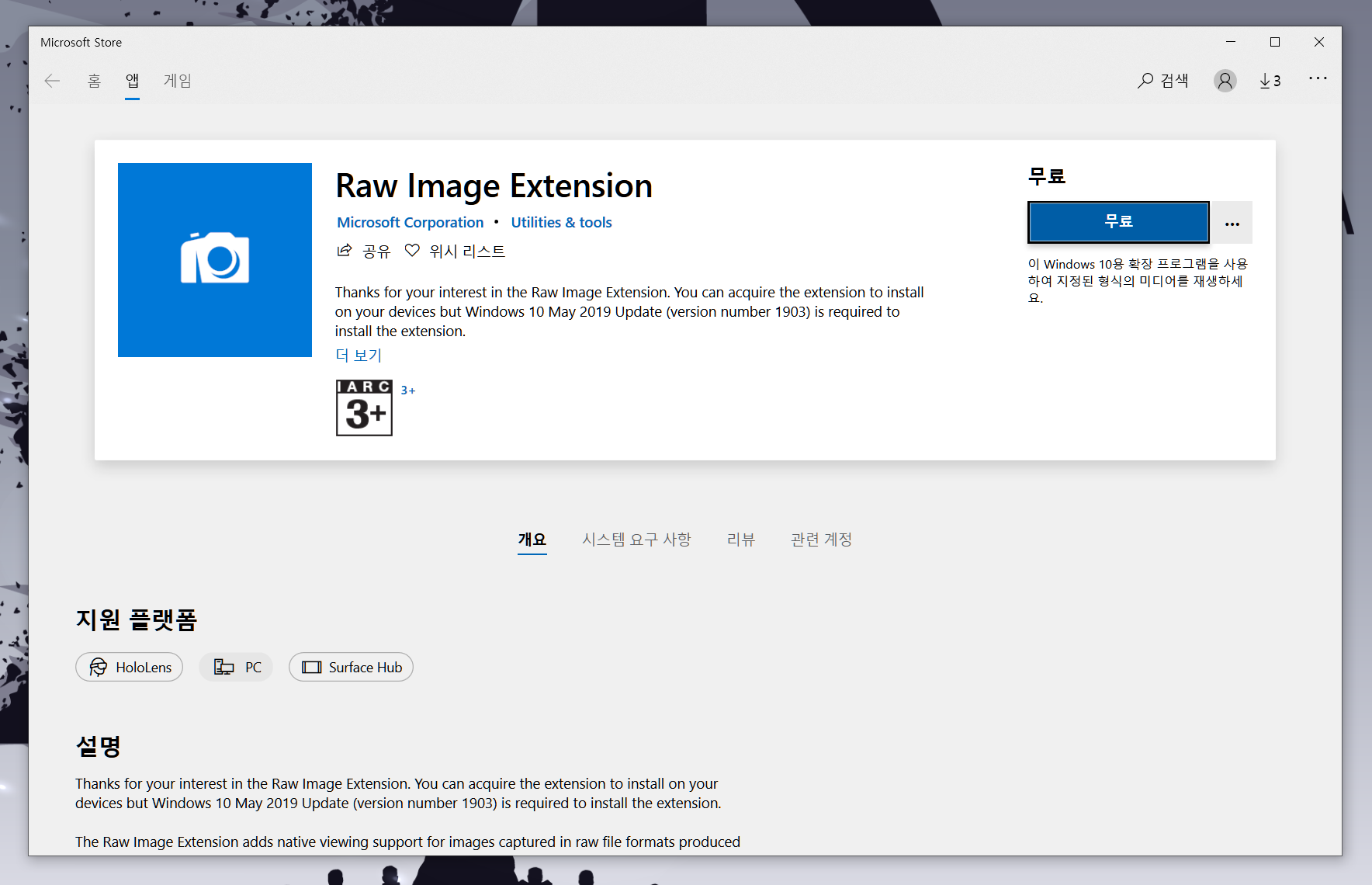Open the ellipsis options beside 무료
The image size is (1372, 885).
(x=1232, y=224)
